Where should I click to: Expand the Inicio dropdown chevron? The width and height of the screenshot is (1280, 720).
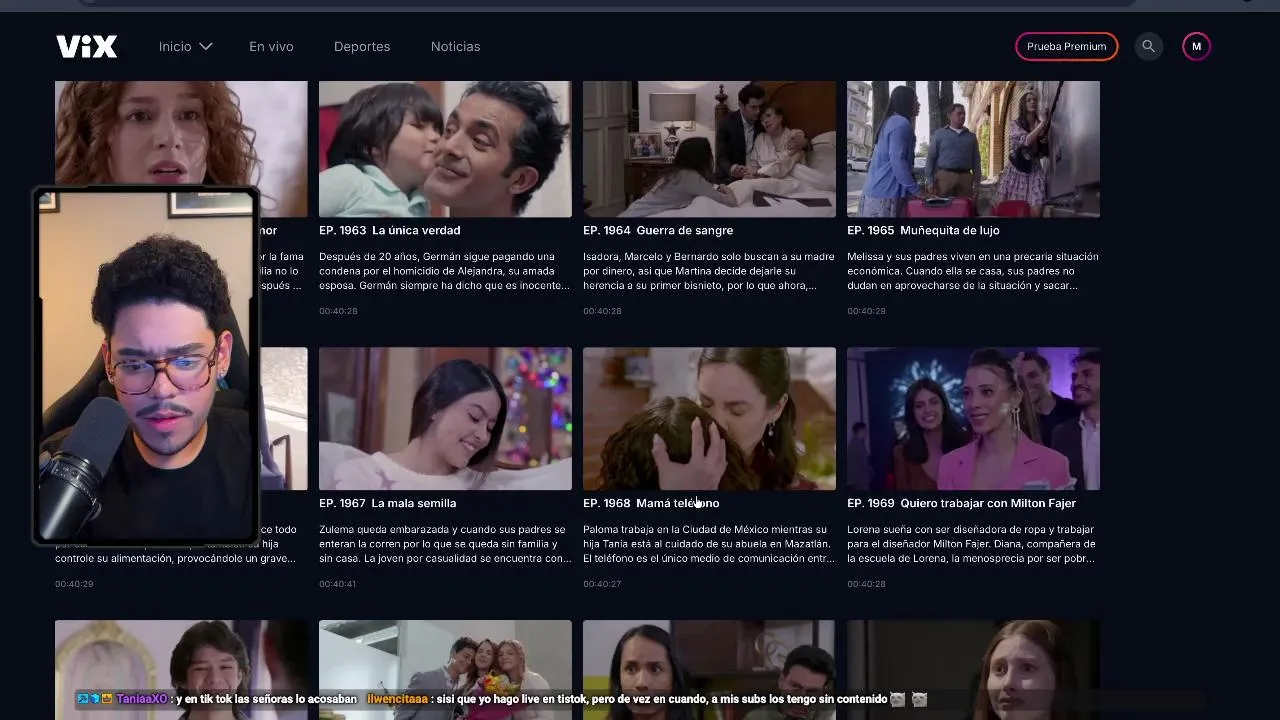[x=205, y=46]
